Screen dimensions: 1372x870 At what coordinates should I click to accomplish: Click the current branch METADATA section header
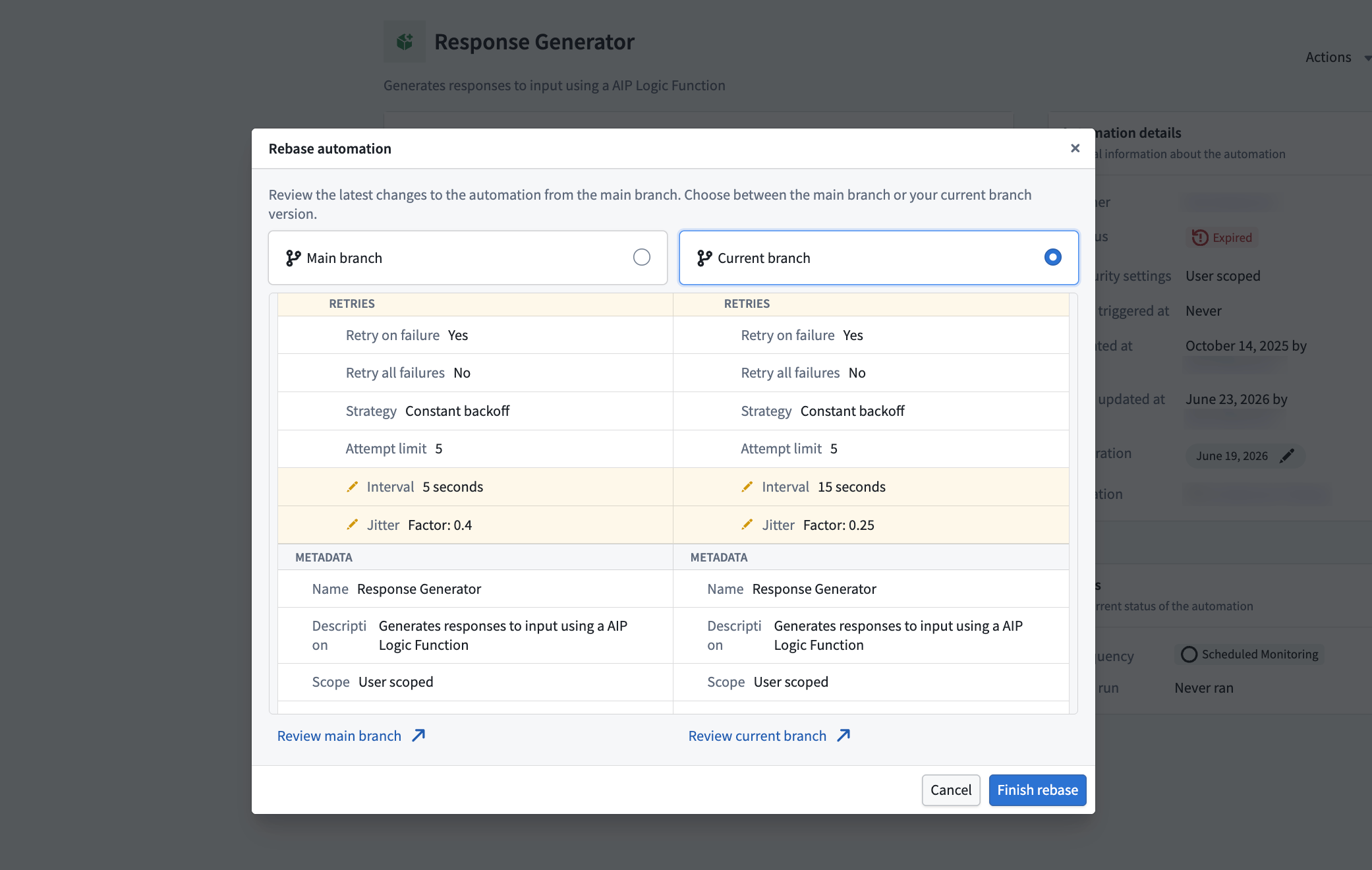[871, 558]
